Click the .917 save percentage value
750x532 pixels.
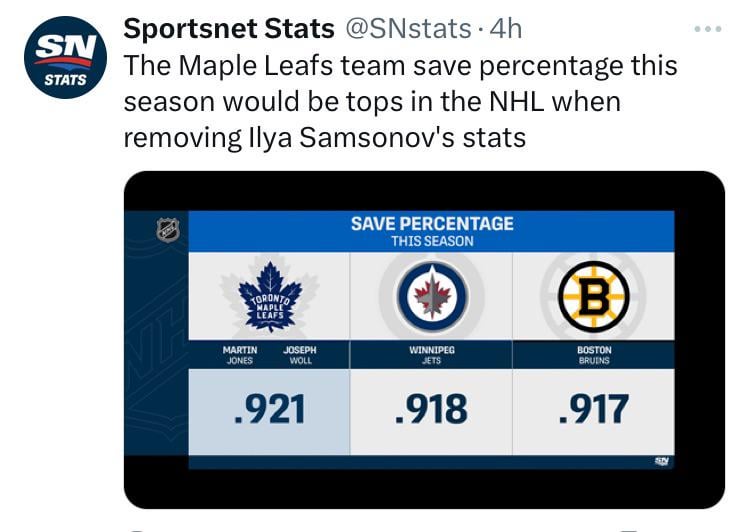[593, 409]
